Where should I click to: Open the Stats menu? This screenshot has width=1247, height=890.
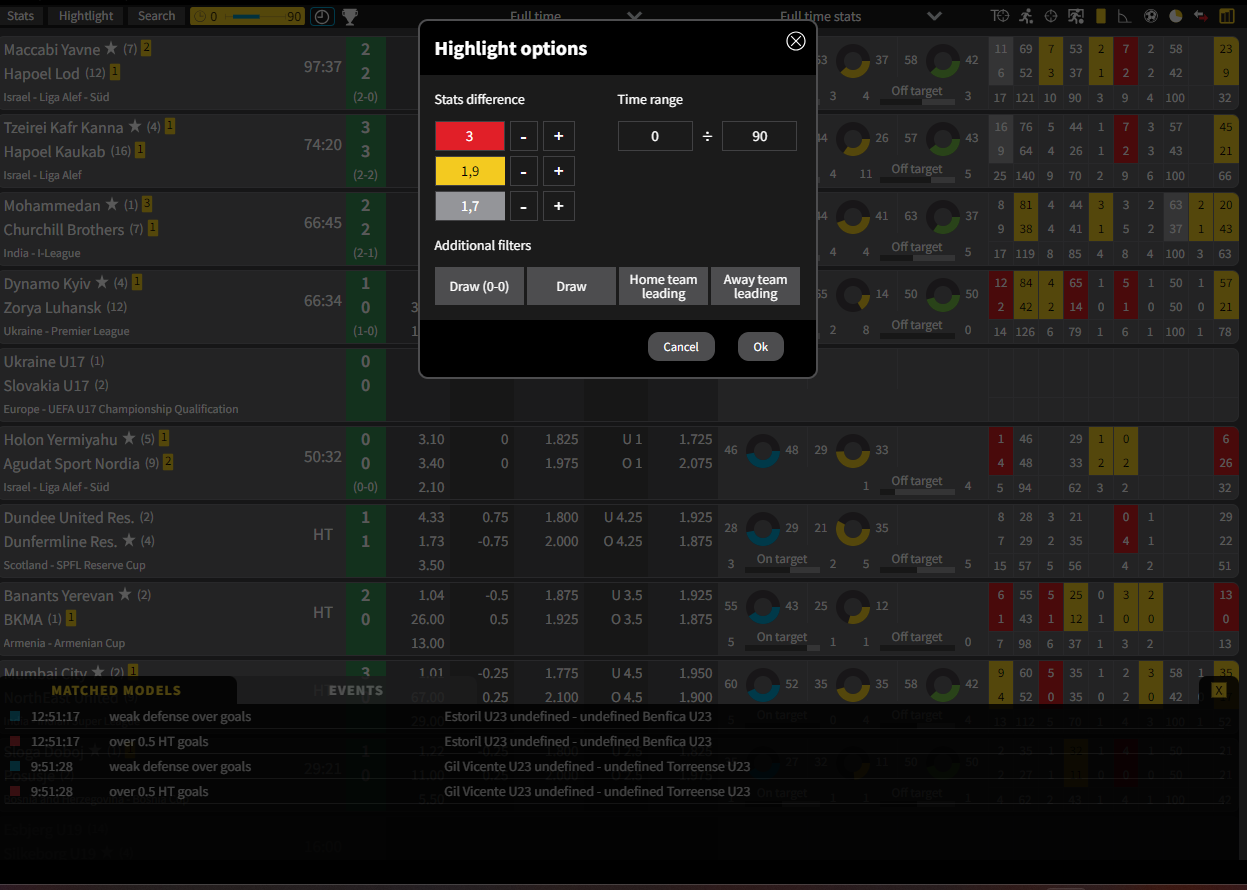pos(20,16)
